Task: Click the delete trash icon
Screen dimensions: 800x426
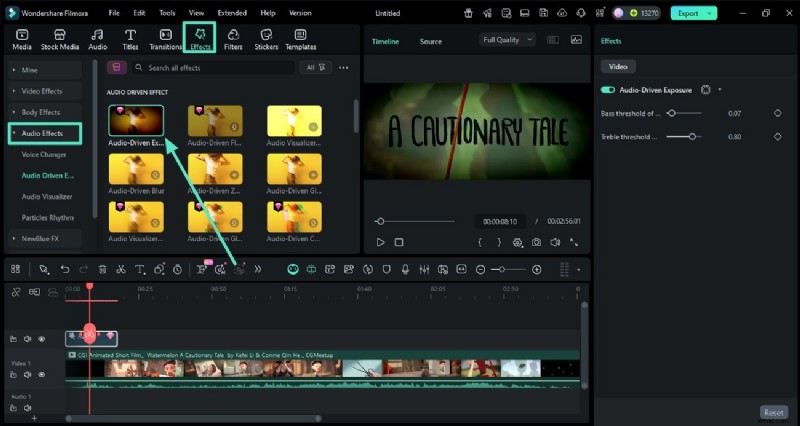Action: coord(102,269)
